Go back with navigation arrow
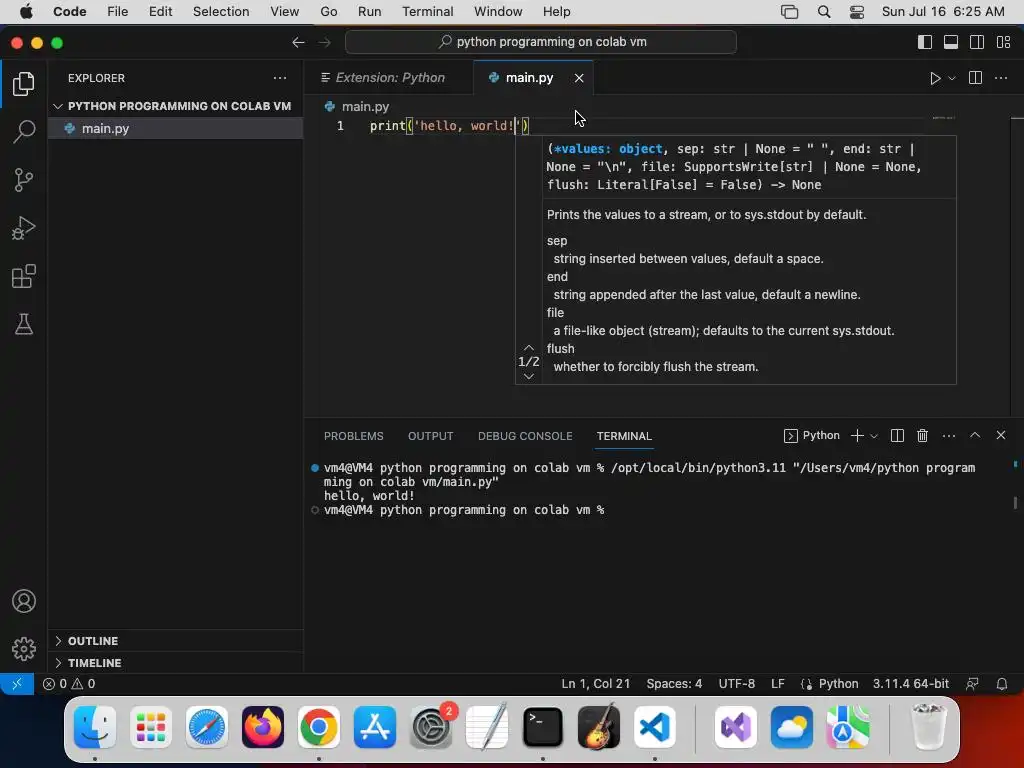1024x768 pixels. tap(298, 42)
